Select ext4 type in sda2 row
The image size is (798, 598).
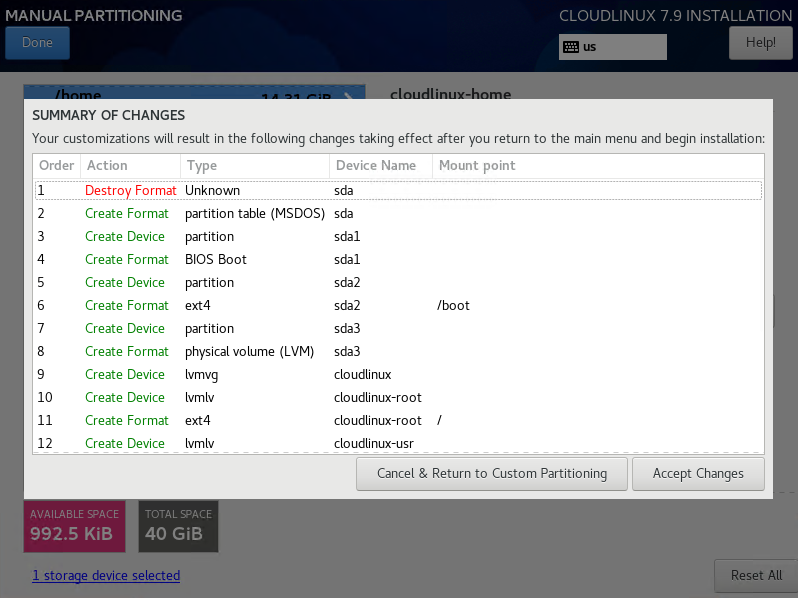coord(197,305)
